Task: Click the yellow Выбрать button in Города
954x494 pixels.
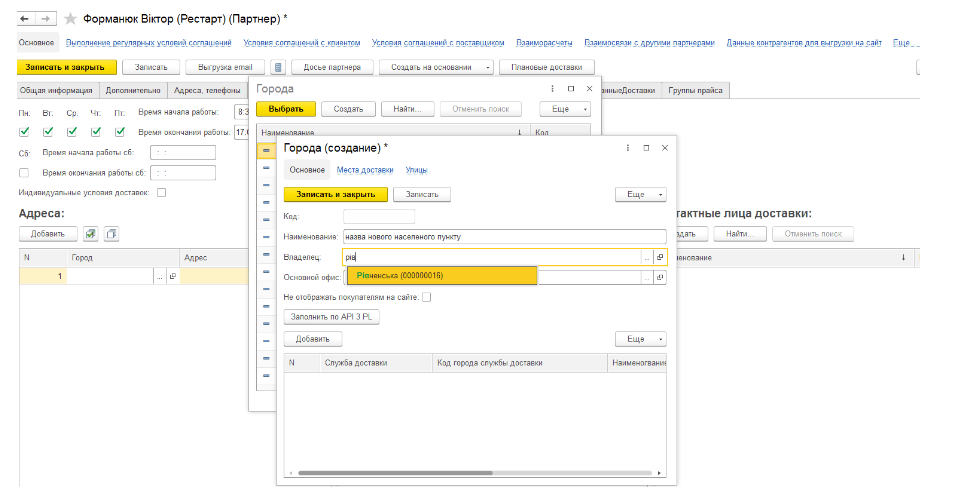Action: (287, 108)
